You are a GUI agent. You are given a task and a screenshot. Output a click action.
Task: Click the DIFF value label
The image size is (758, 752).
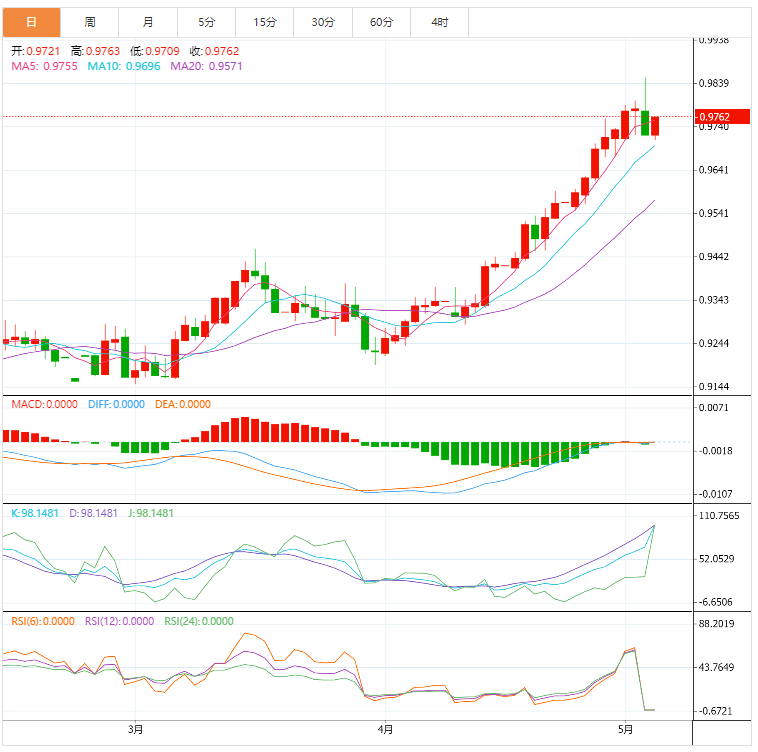coord(114,404)
